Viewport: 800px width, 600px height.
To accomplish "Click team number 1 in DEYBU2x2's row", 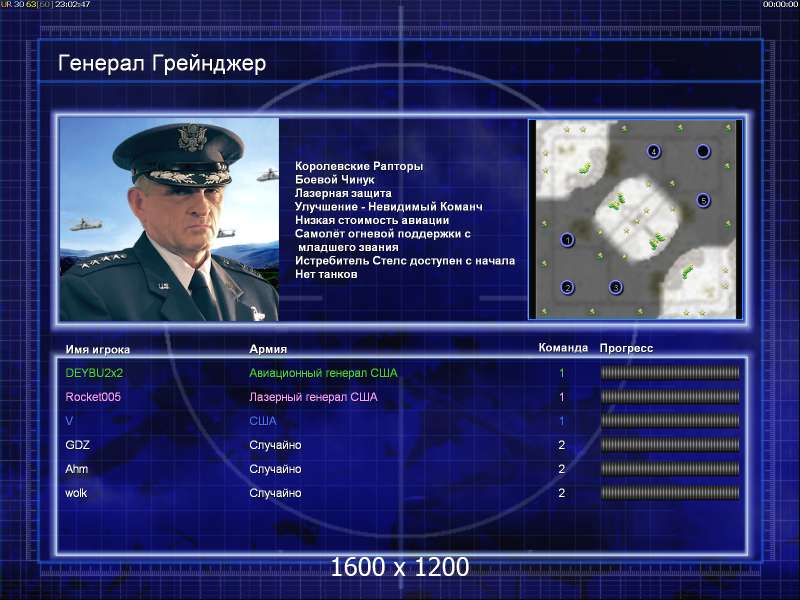I will click(x=562, y=373).
